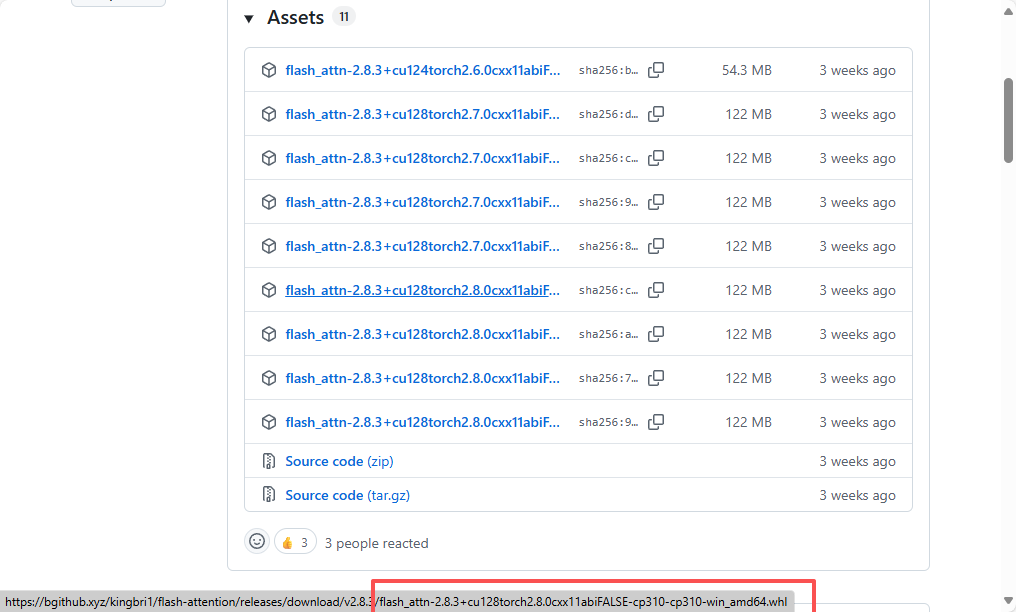1016x612 pixels.
Task: Copy sha256 checksum of the last wheel asset
Action: (x=656, y=422)
